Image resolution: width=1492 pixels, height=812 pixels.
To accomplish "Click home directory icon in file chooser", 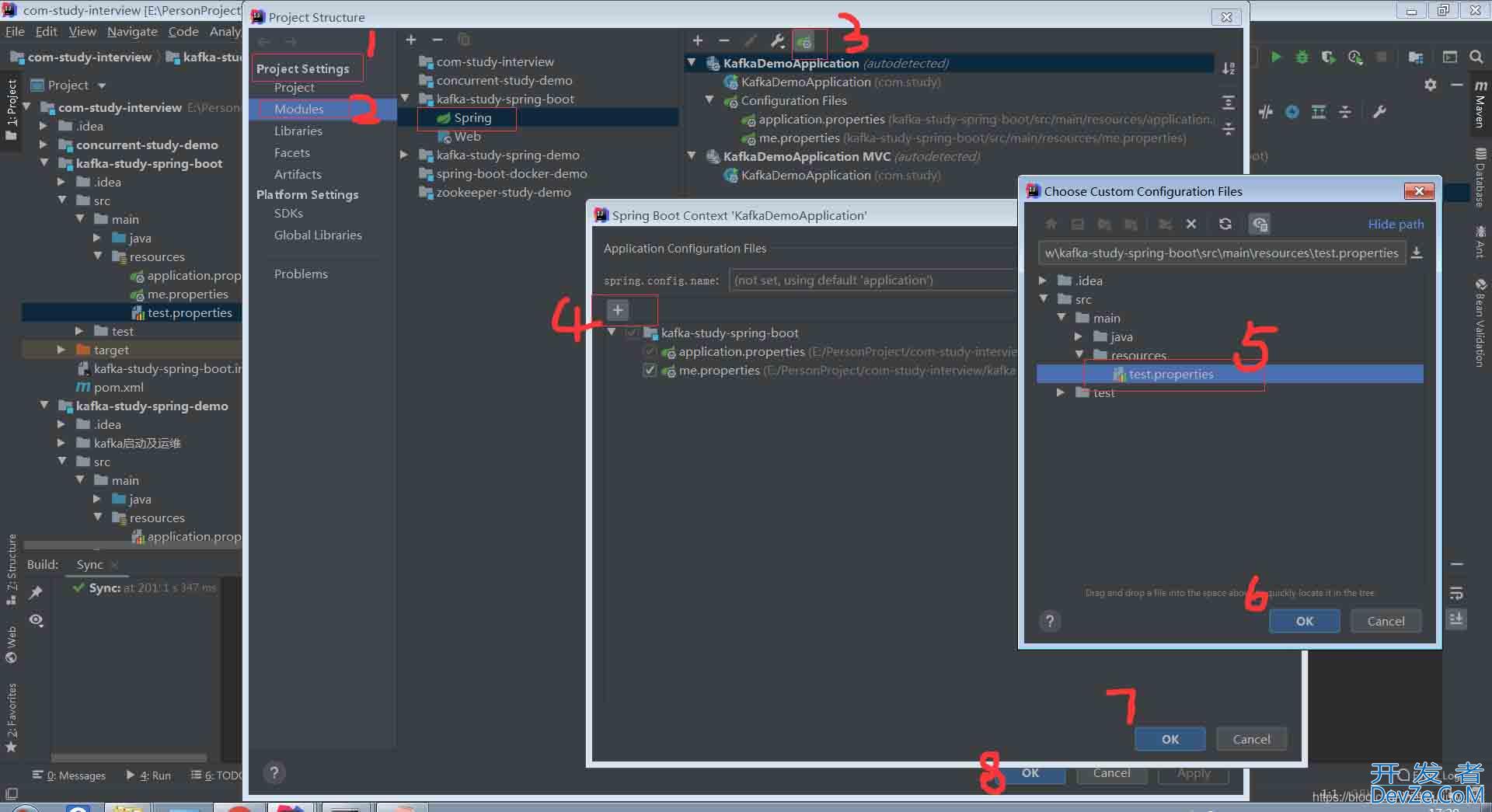I will click(1051, 224).
